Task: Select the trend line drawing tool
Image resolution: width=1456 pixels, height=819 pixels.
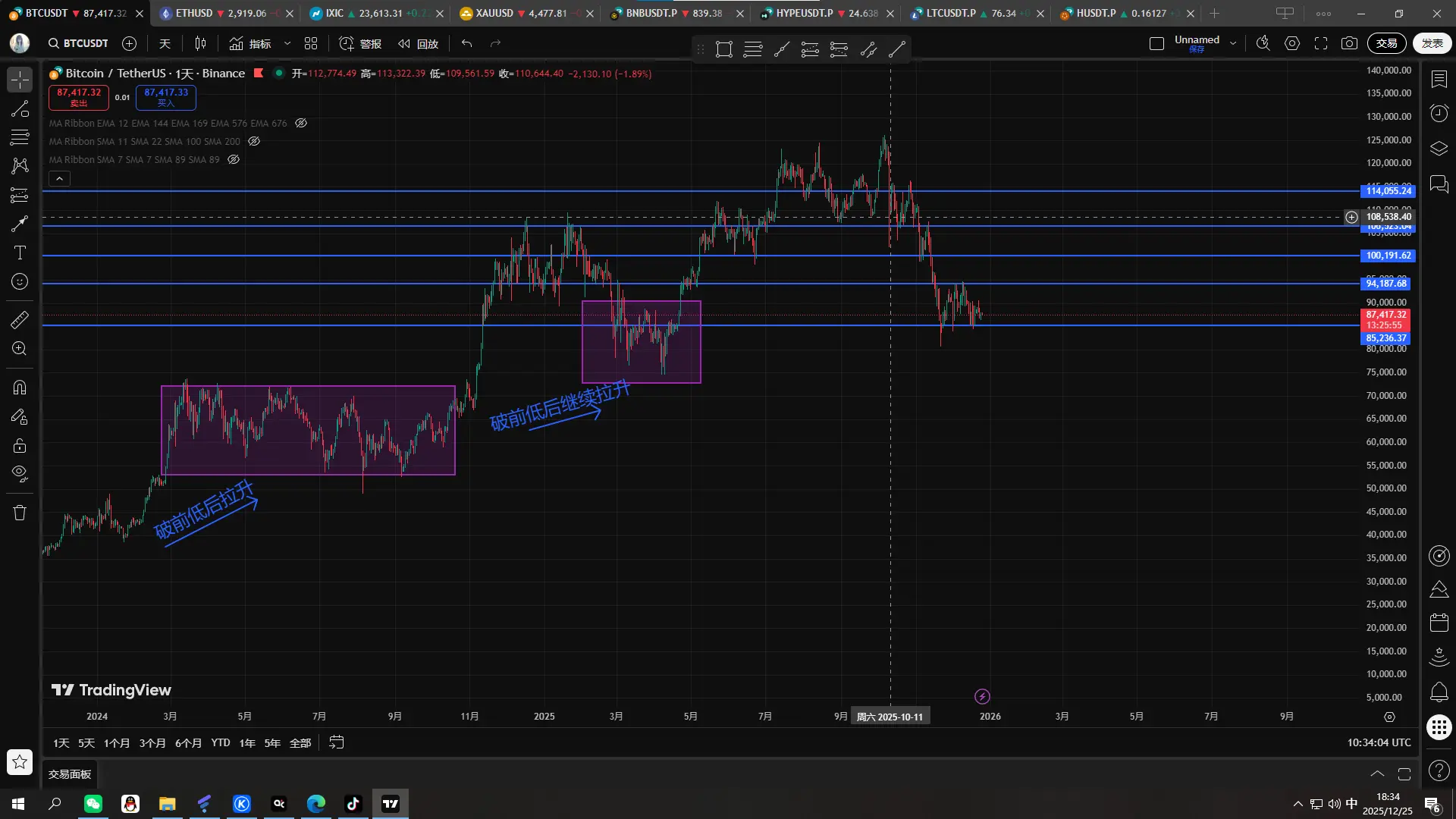Action: (x=20, y=108)
